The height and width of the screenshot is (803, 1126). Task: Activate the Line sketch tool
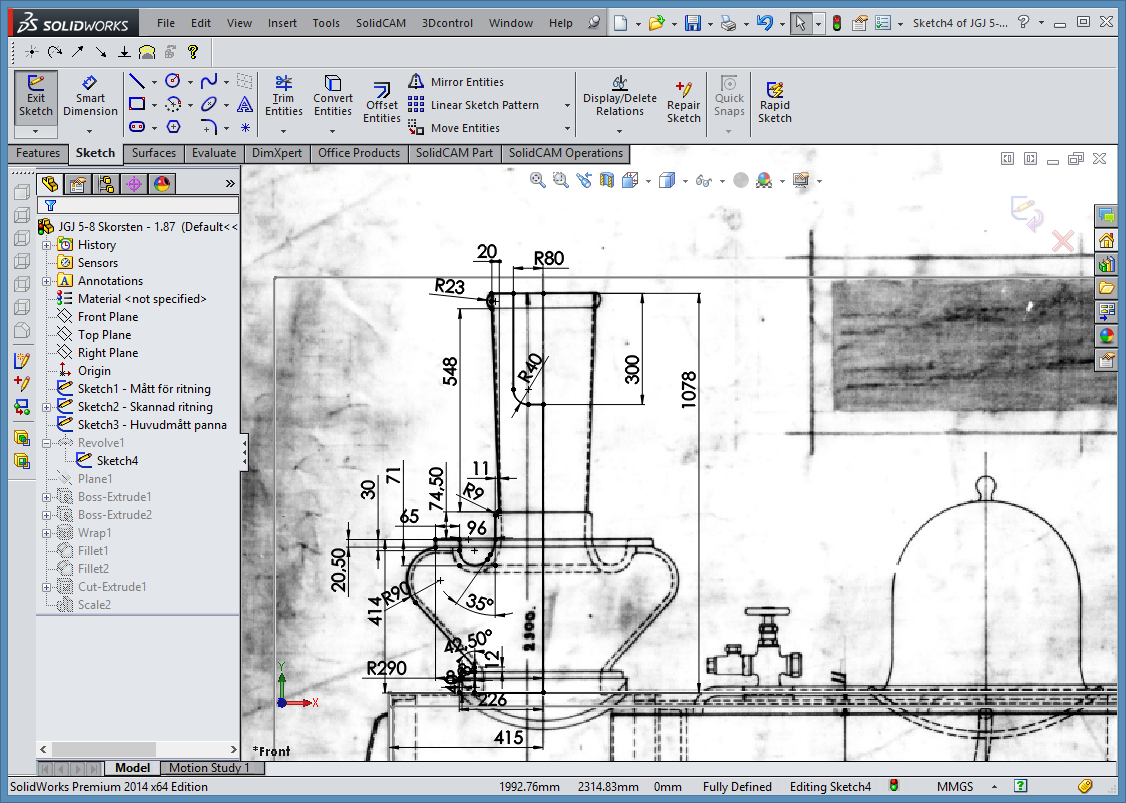pyautogui.click(x=136, y=81)
